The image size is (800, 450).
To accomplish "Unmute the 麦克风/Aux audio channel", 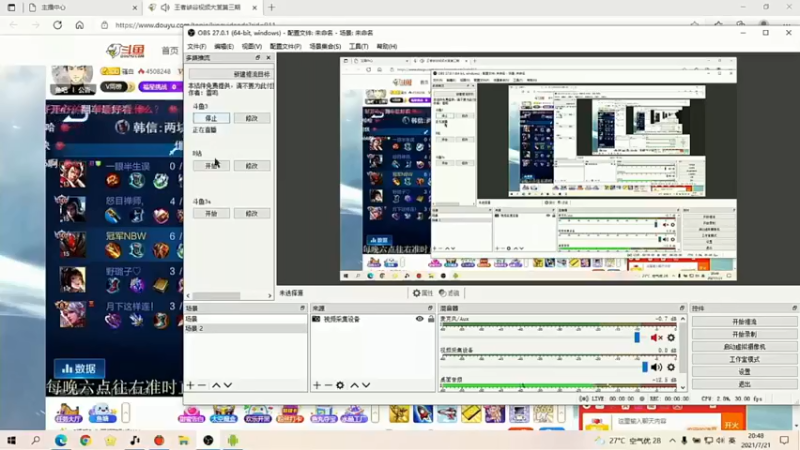I will click(656, 338).
